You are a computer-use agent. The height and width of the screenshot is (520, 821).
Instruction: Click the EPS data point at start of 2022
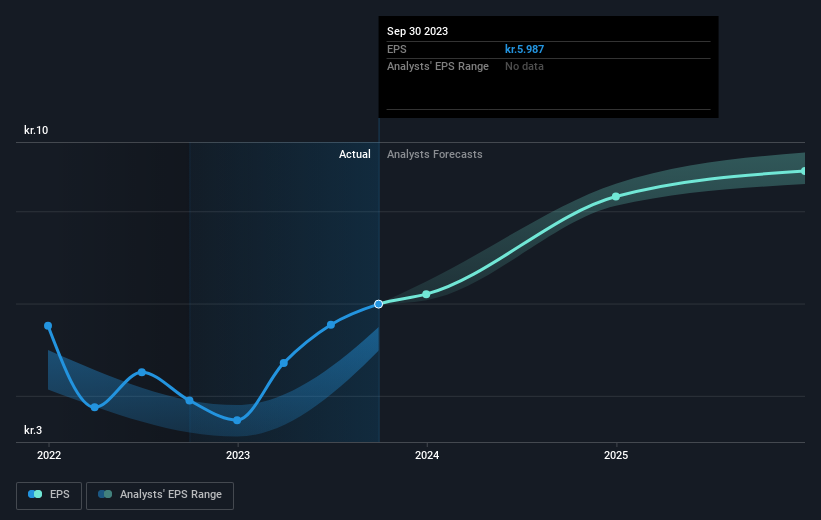tap(48, 326)
